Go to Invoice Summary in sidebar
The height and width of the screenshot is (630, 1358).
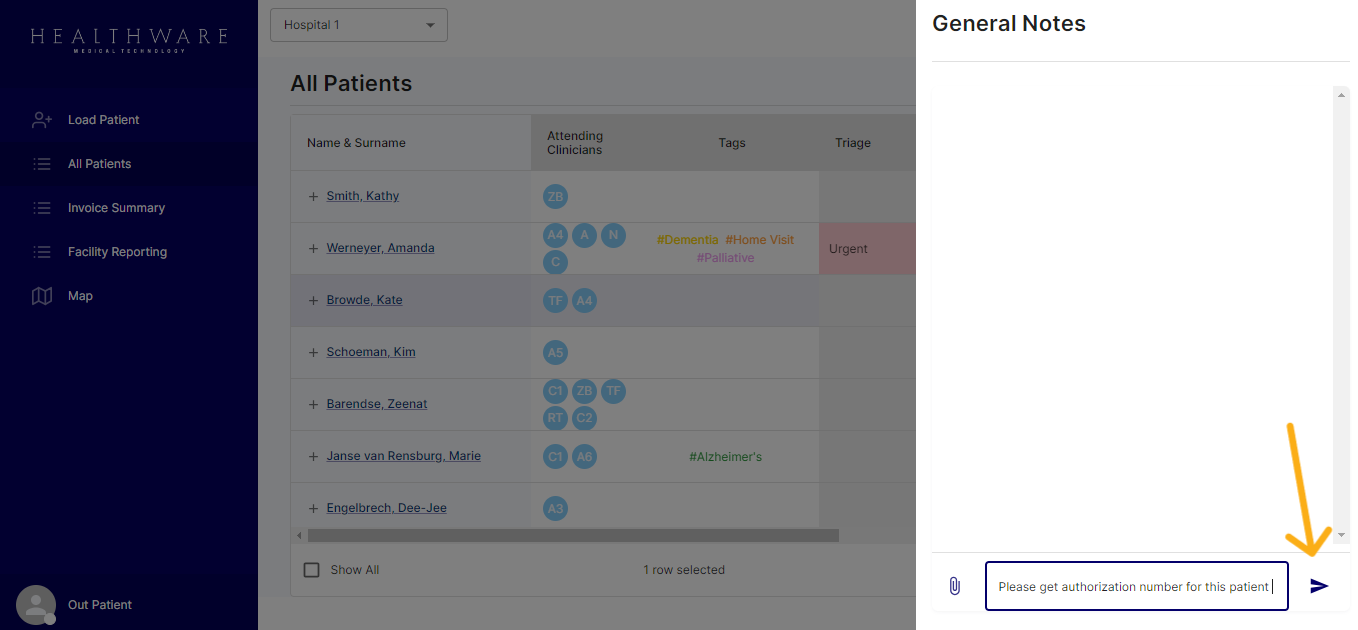coord(116,208)
